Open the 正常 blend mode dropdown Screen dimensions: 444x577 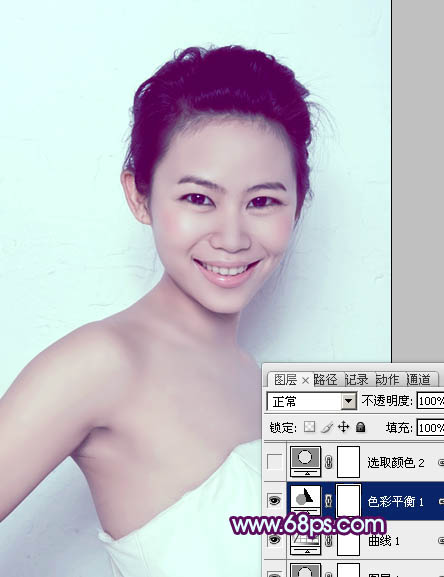[x=312, y=401]
